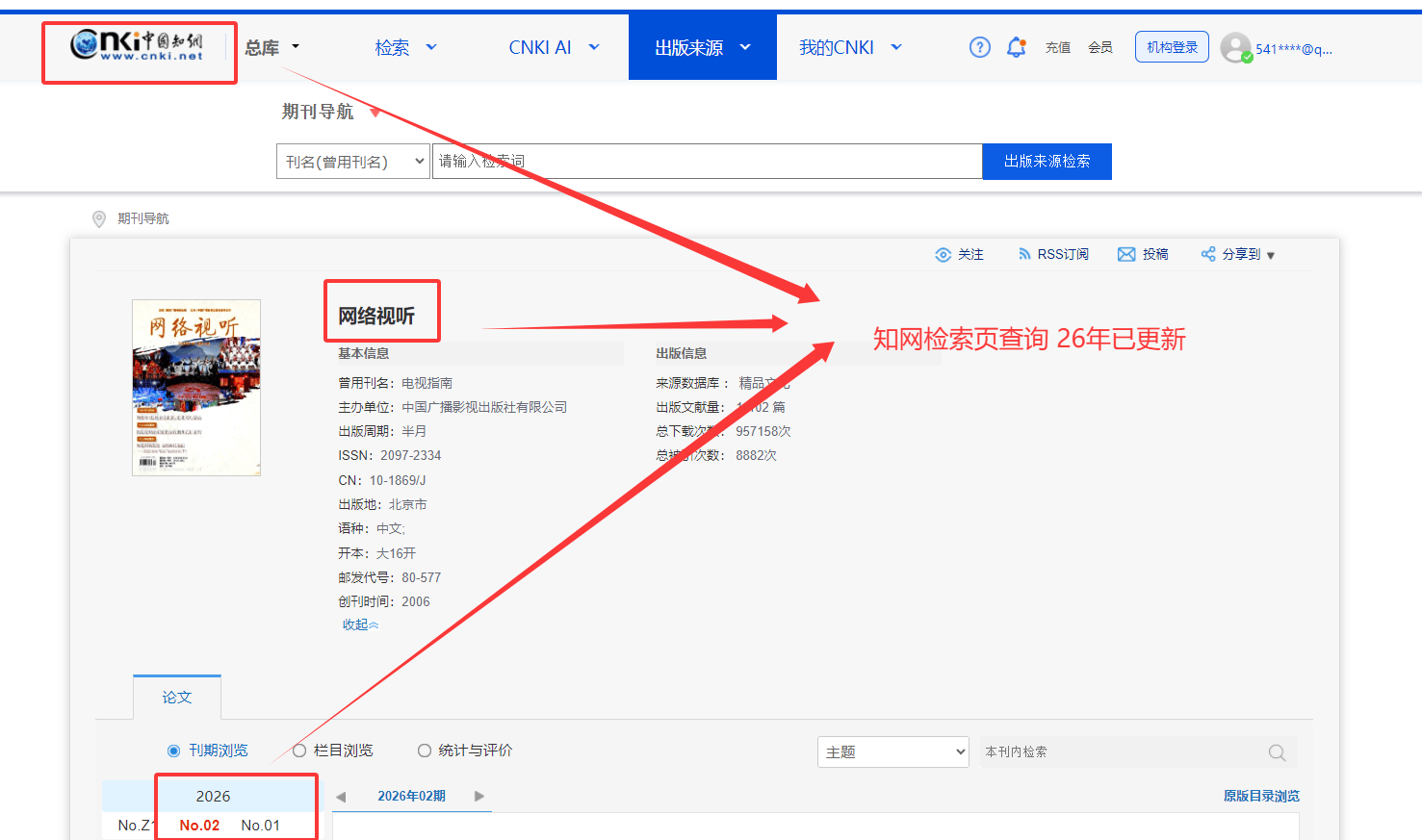Click the ISSN: 2097-2334 line
The height and width of the screenshot is (840, 1422).
click(389, 456)
